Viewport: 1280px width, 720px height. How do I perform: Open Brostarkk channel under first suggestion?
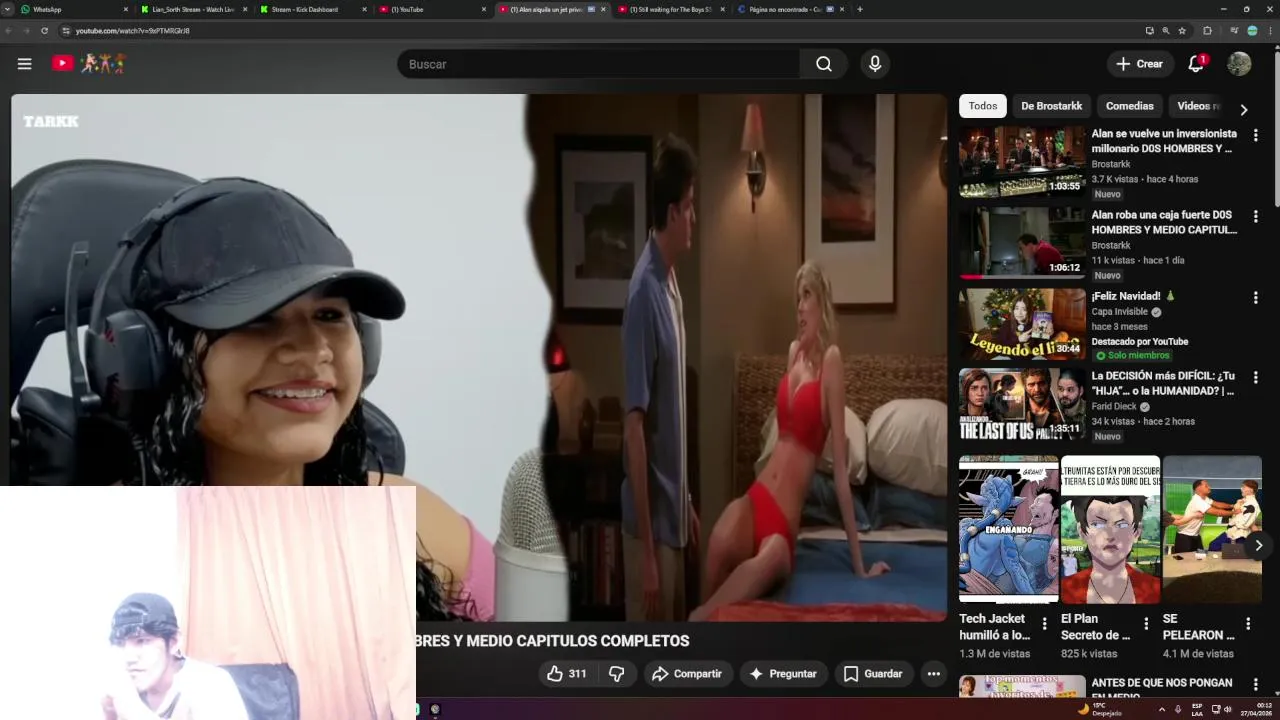pos(1111,164)
